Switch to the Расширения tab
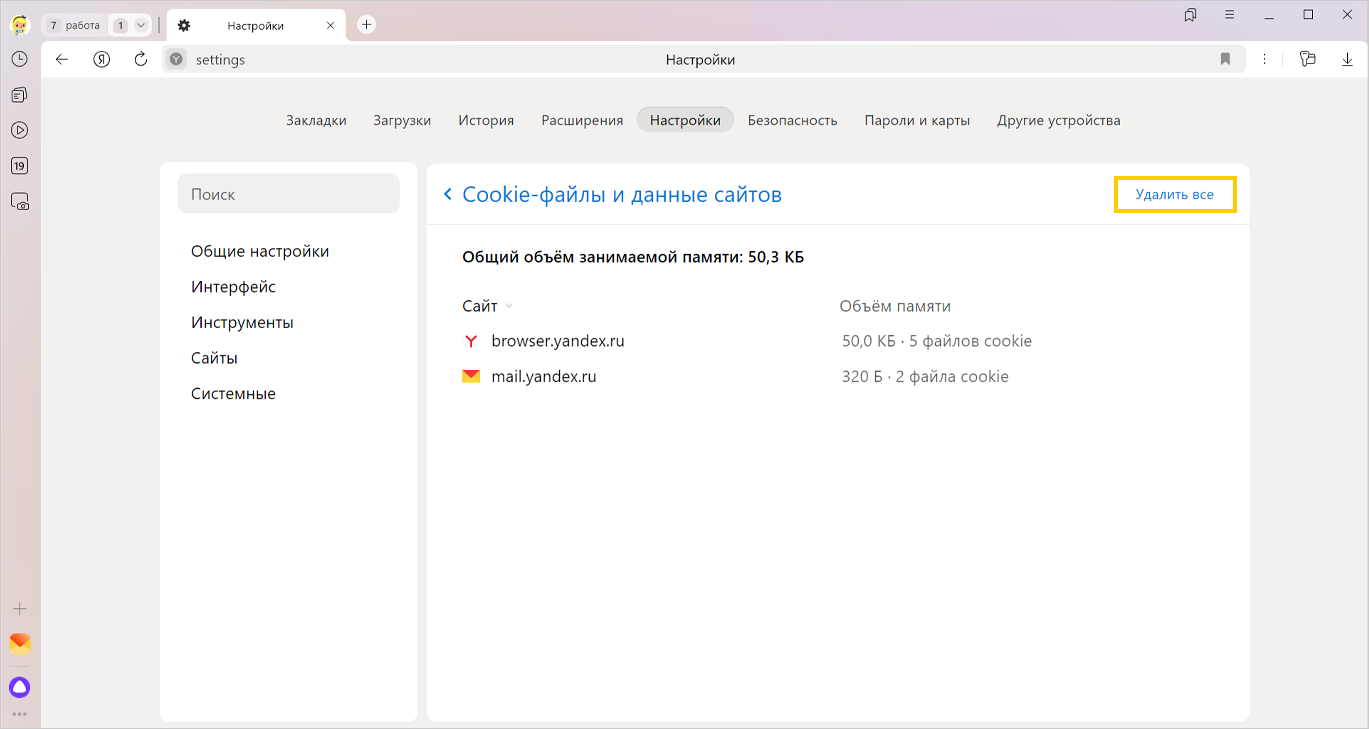Image resolution: width=1369 pixels, height=729 pixels. coord(582,120)
